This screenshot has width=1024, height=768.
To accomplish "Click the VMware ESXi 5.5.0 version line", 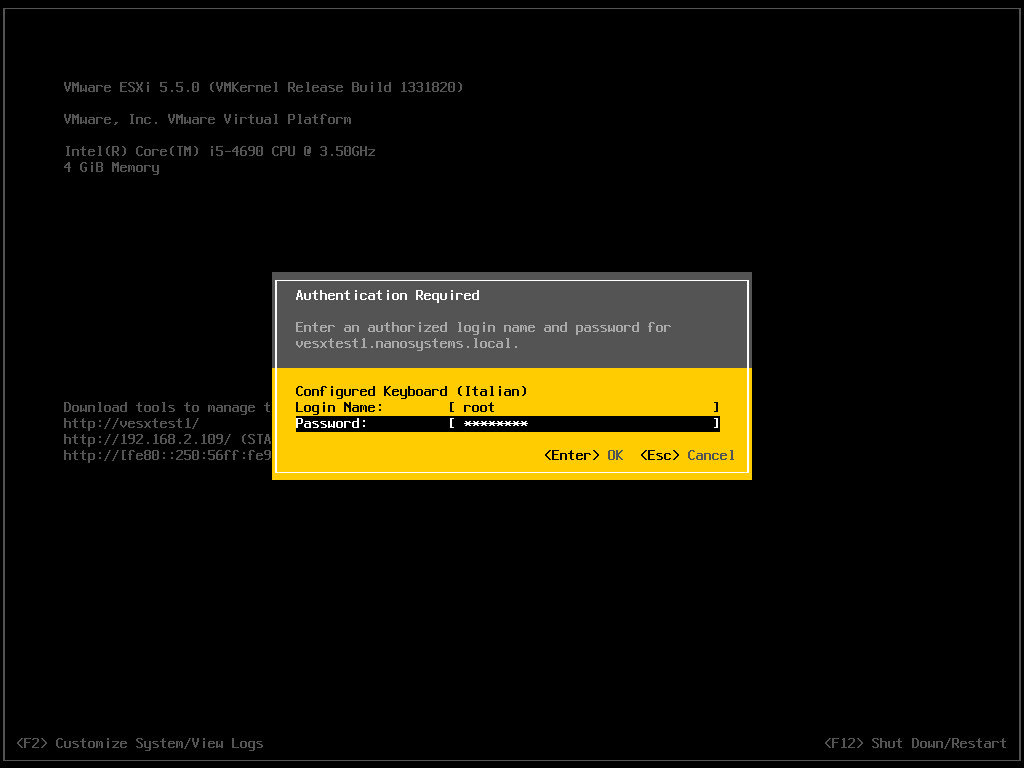I will pyautogui.click(x=263, y=88).
